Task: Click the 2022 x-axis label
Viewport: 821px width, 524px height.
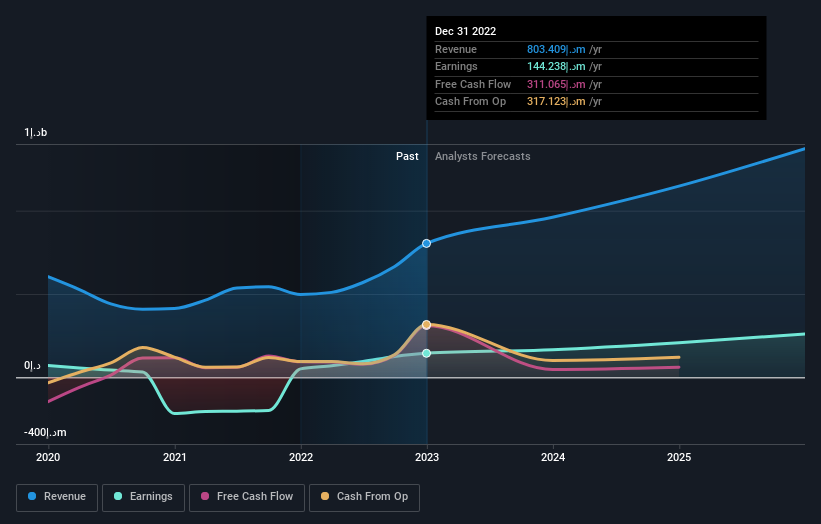Action: click(x=301, y=457)
